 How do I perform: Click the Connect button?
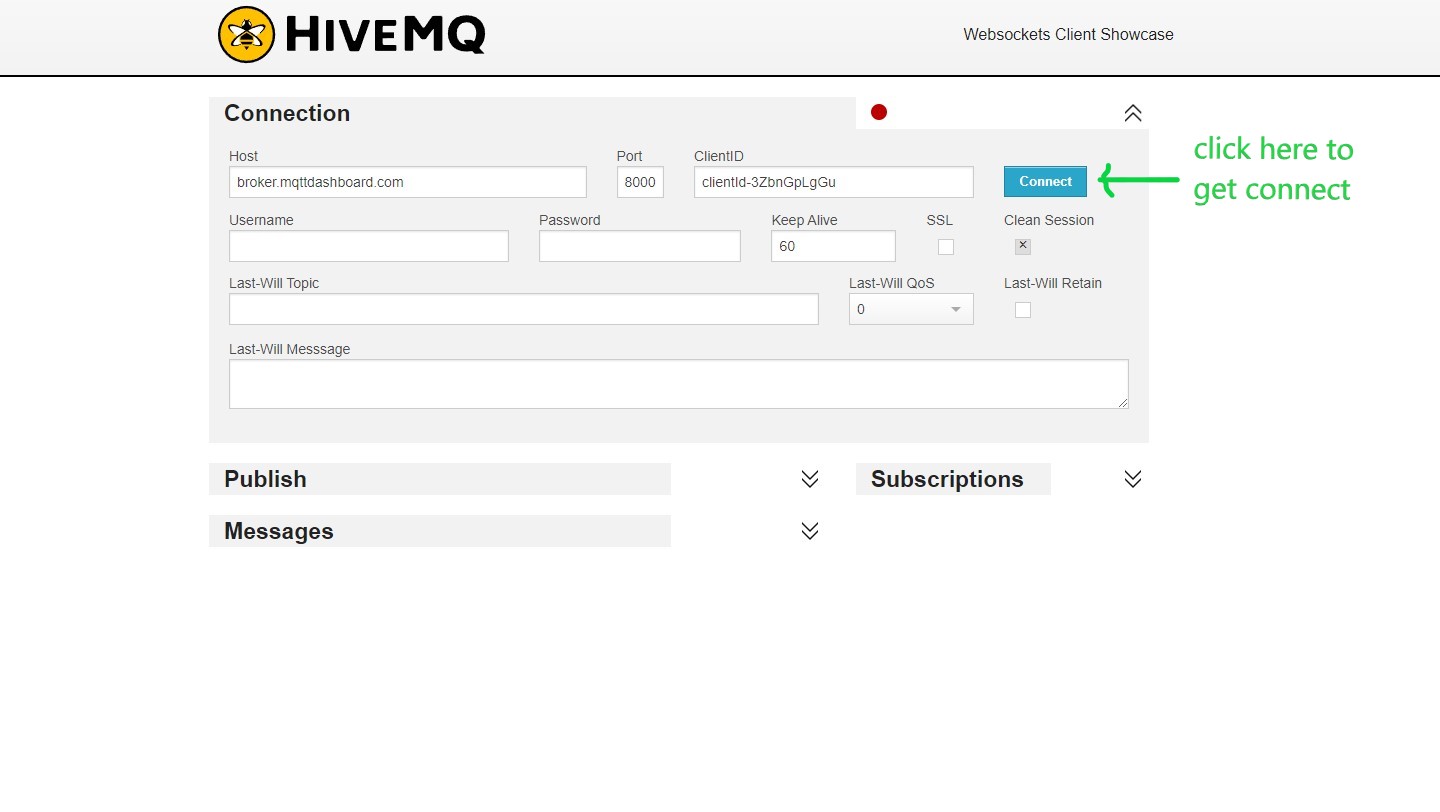click(x=1045, y=181)
